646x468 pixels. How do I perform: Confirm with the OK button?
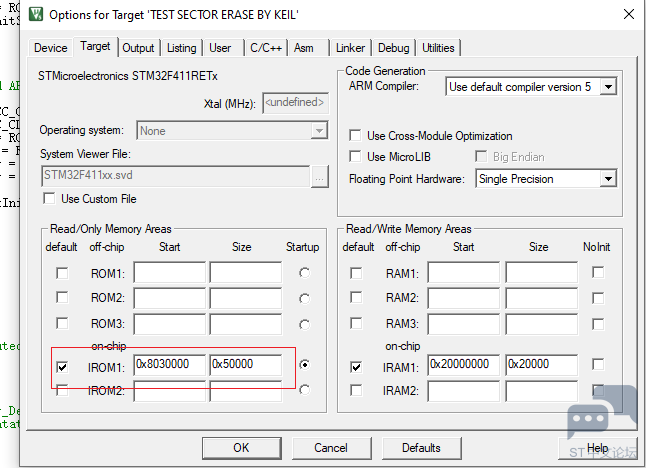click(242, 448)
